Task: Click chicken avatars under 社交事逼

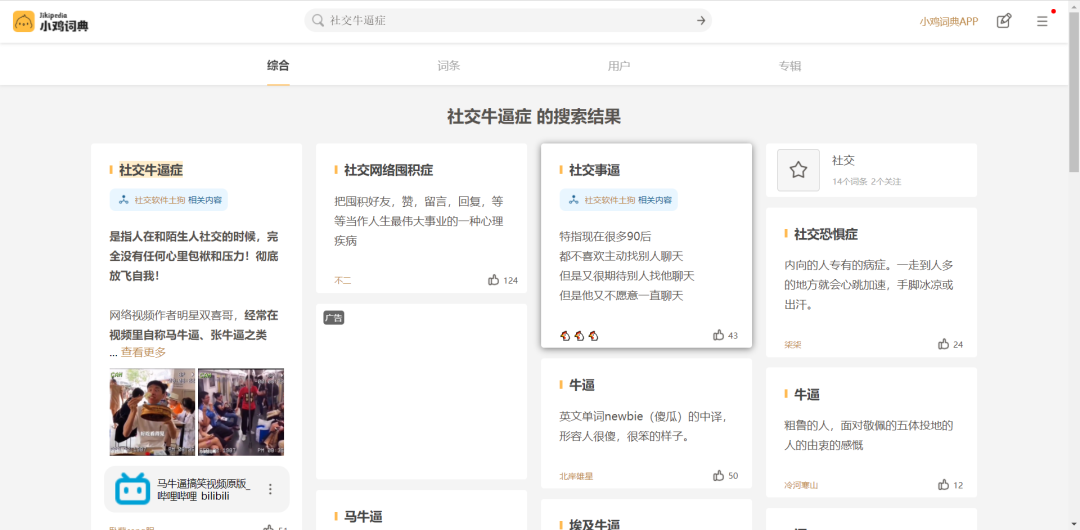Action: pyautogui.click(x=579, y=336)
